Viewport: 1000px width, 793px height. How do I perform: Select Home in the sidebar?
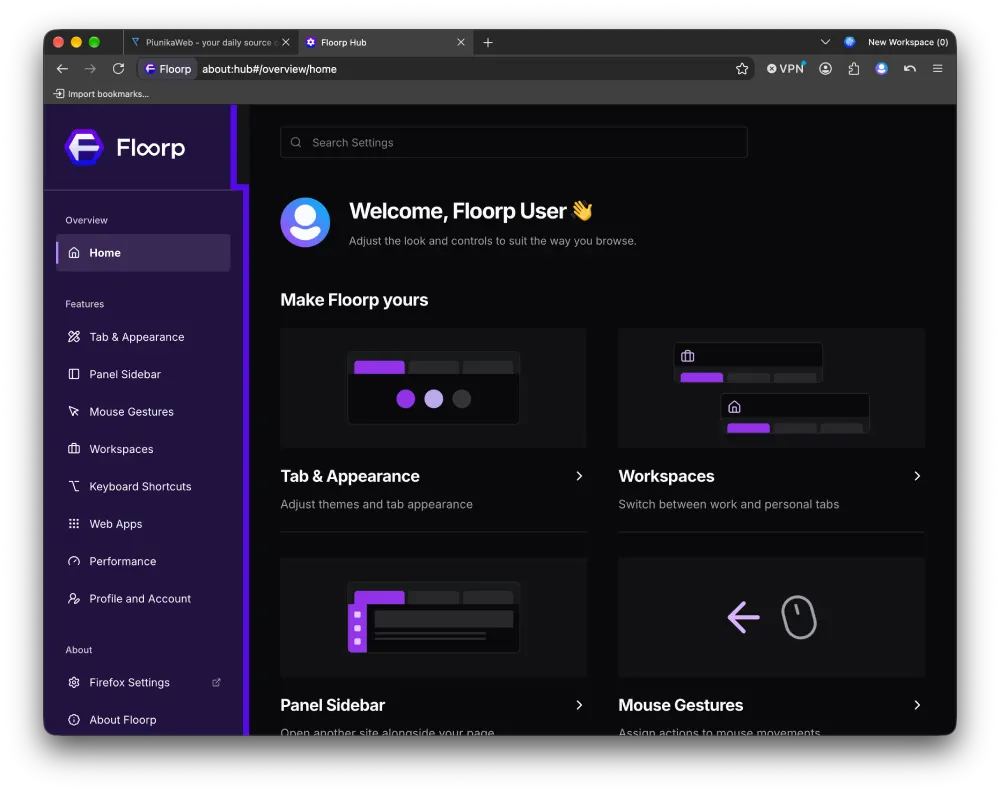(143, 253)
